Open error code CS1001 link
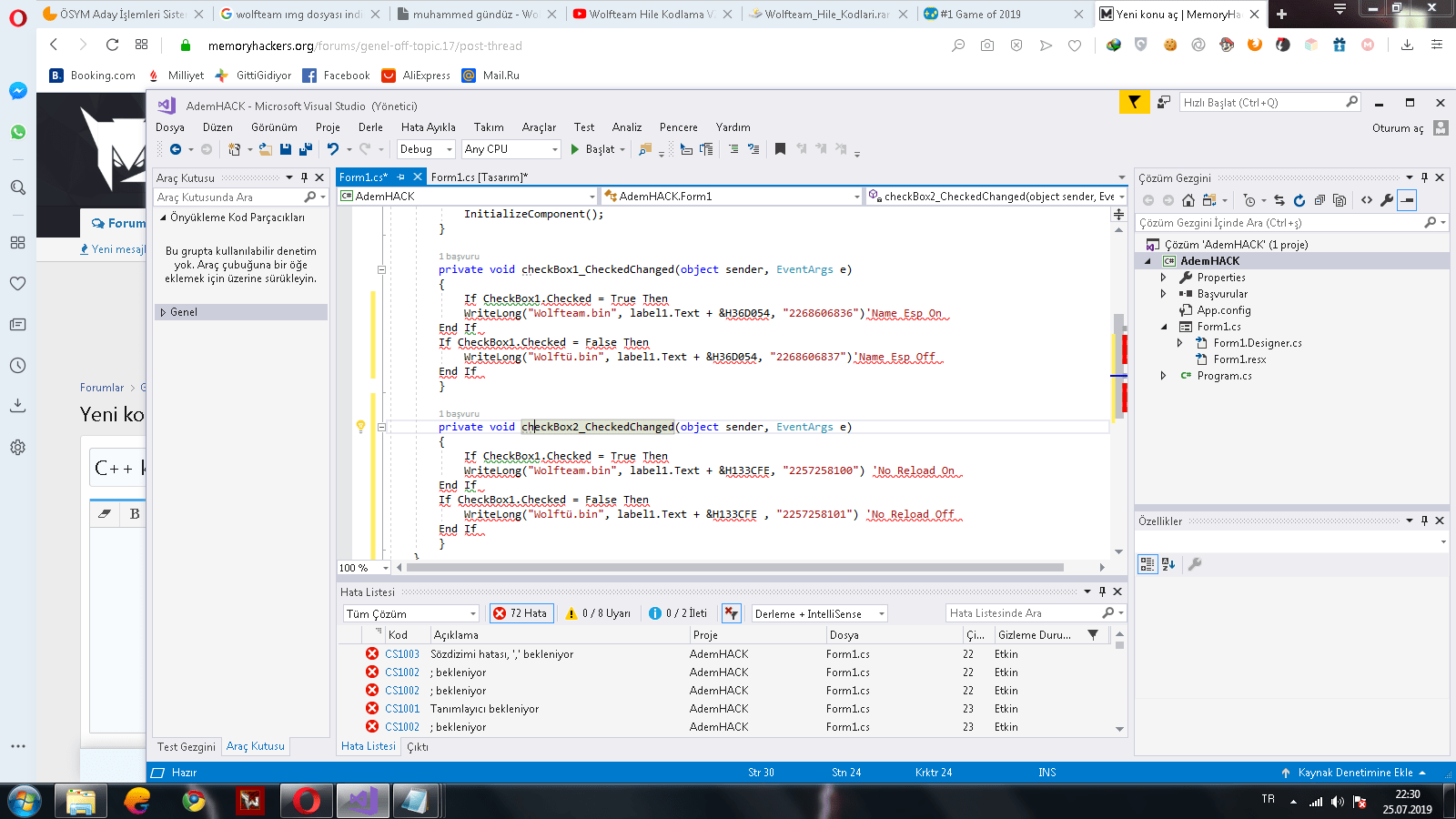The width and height of the screenshot is (1456, 819). click(x=402, y=709)
